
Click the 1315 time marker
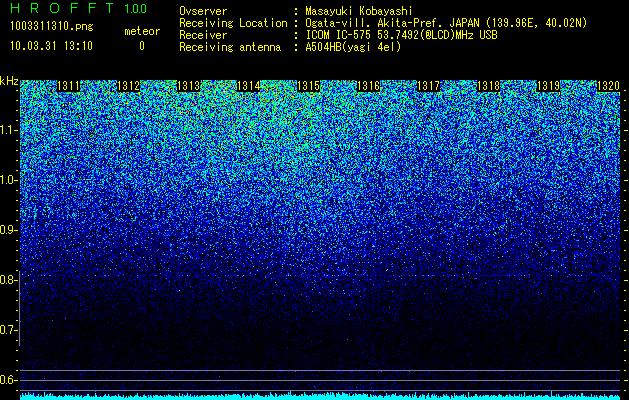pos(308,86)
